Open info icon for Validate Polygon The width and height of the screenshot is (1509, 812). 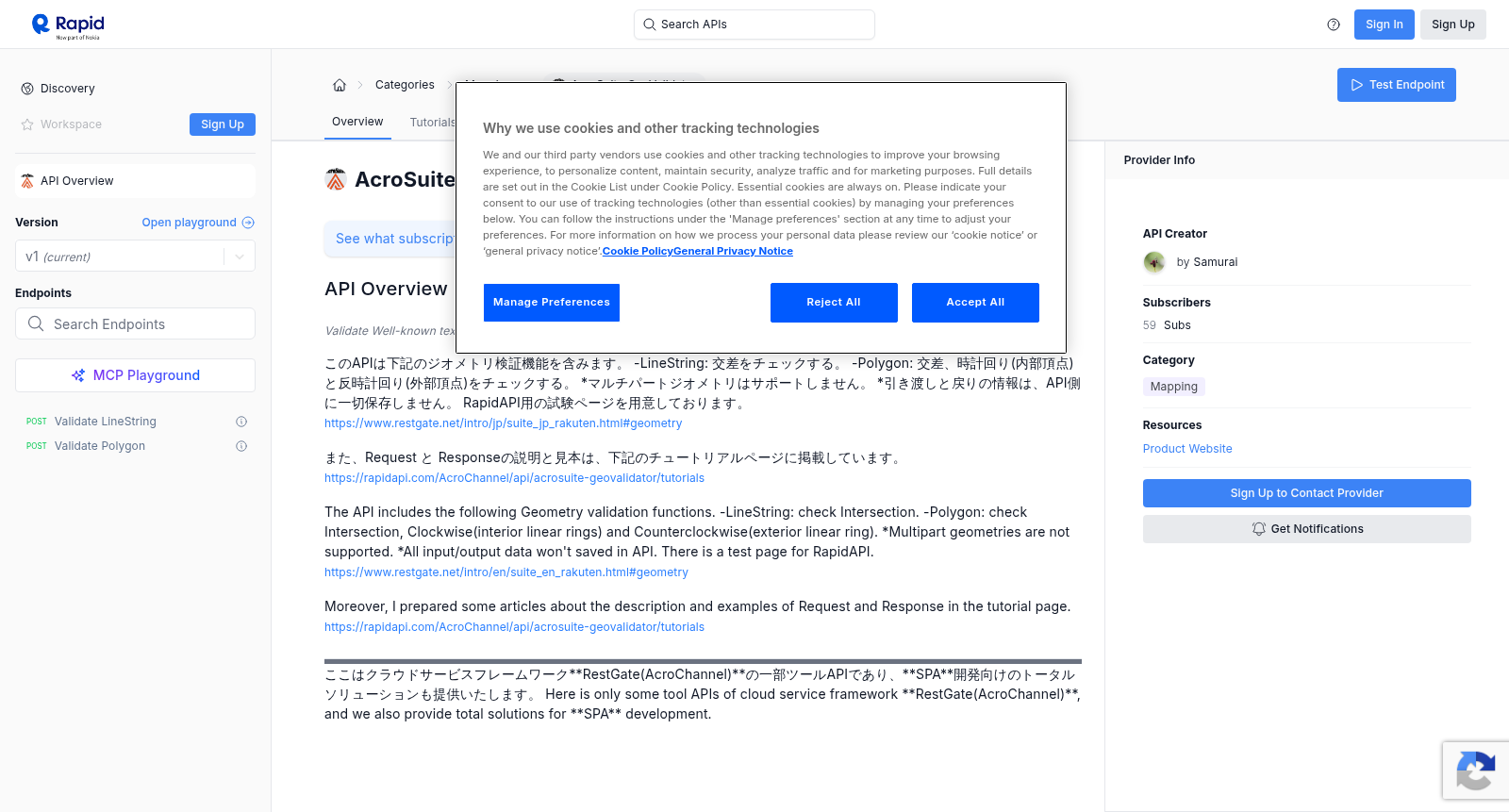[x=241, y=446]
